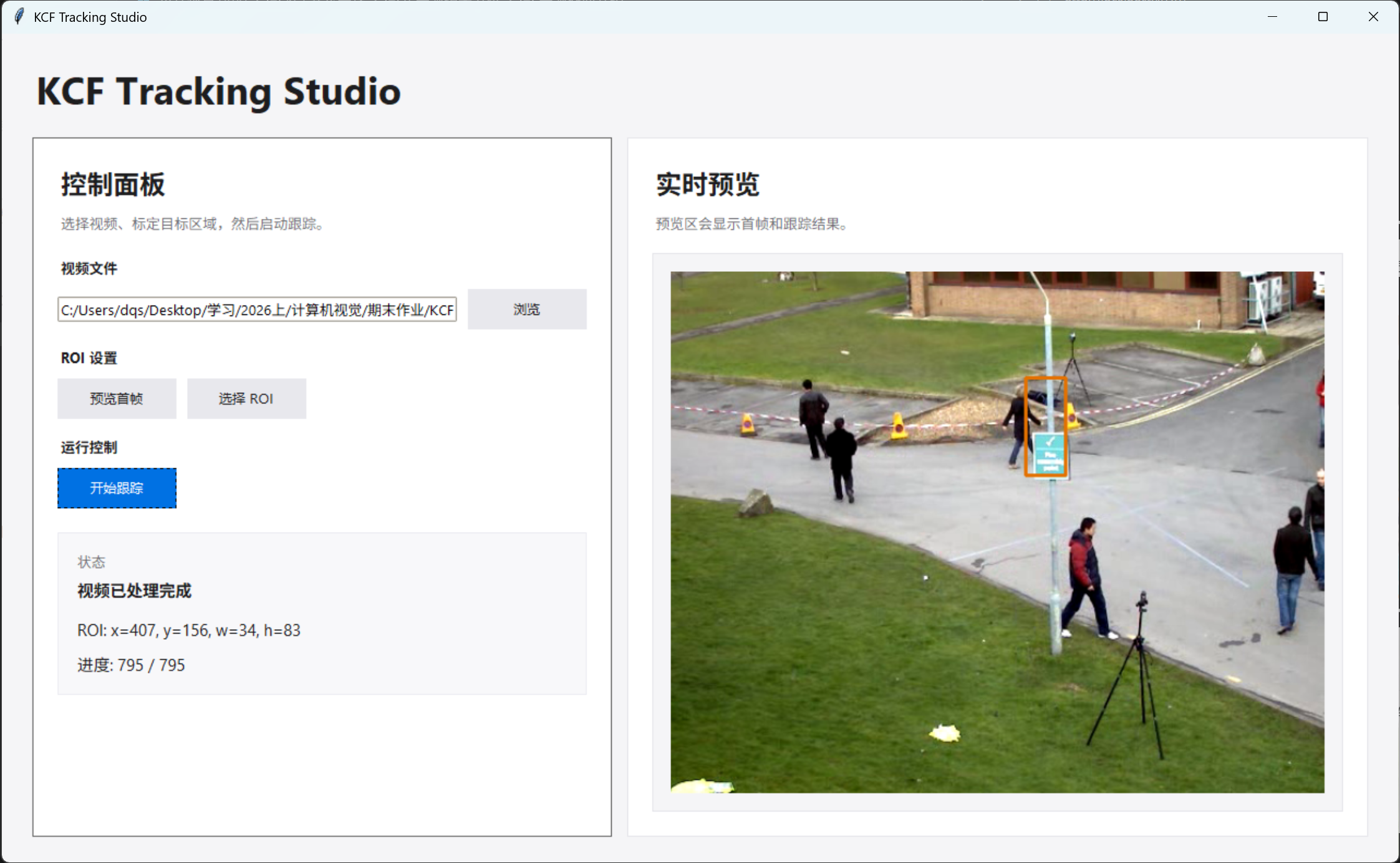Click the feather app icon in title bar
The width and height of the screenshot is (1400, 863).
[19, 17]
